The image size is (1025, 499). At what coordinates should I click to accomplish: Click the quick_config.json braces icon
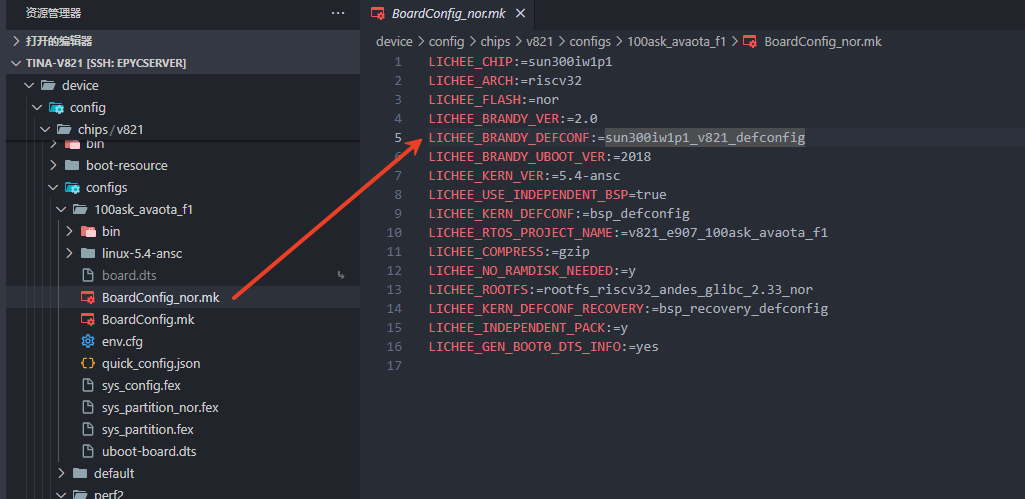coord(87,363)
